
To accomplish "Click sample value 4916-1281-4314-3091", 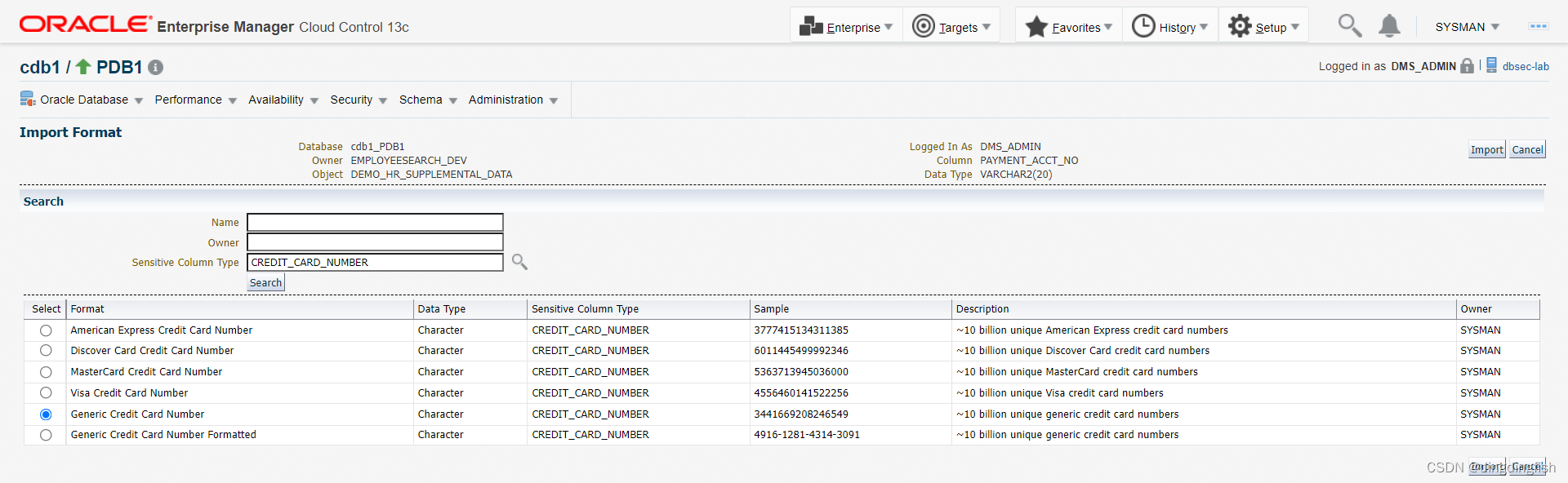I will point(807,435).
